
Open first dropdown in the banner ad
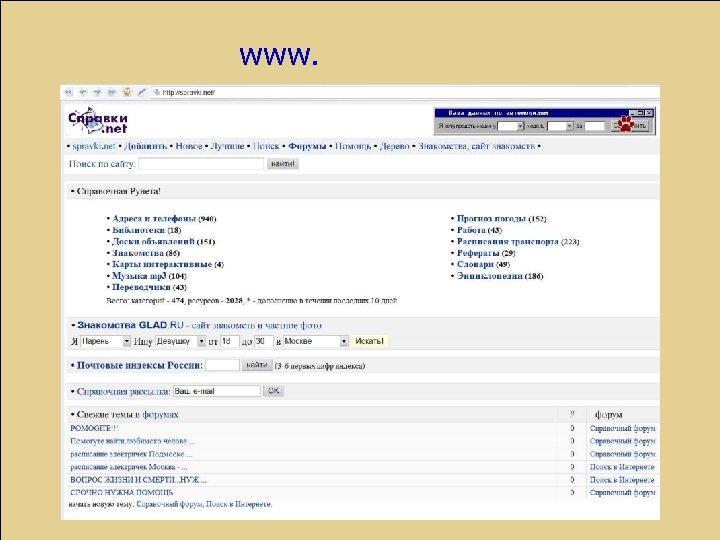tap(511, 125)
